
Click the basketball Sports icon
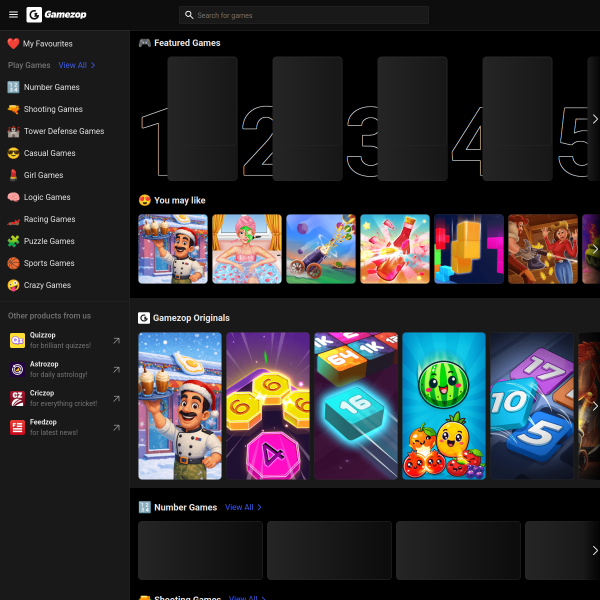point(13,263)
